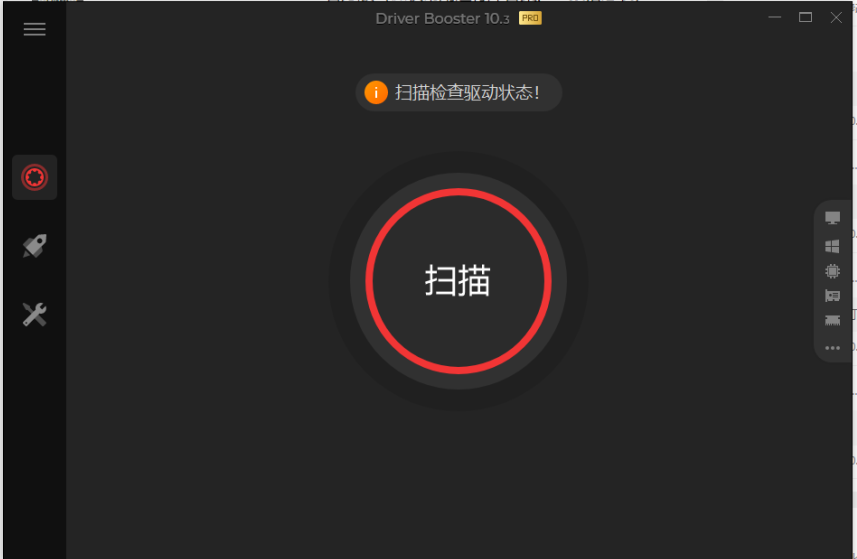Image resolution: width=857 pixels, height=559 pixels.
Task: View memory module info icon
Action: 832,320
